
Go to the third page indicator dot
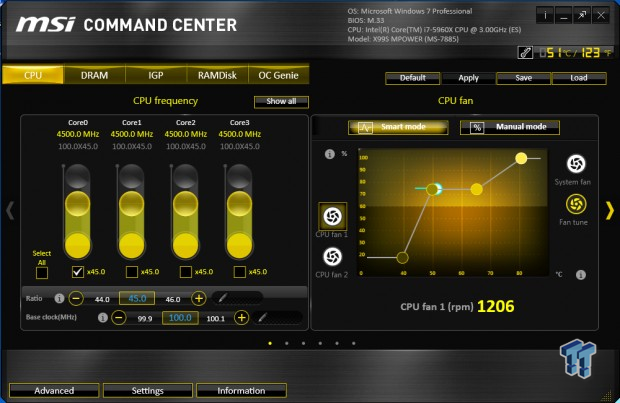(x=303, y=343)
